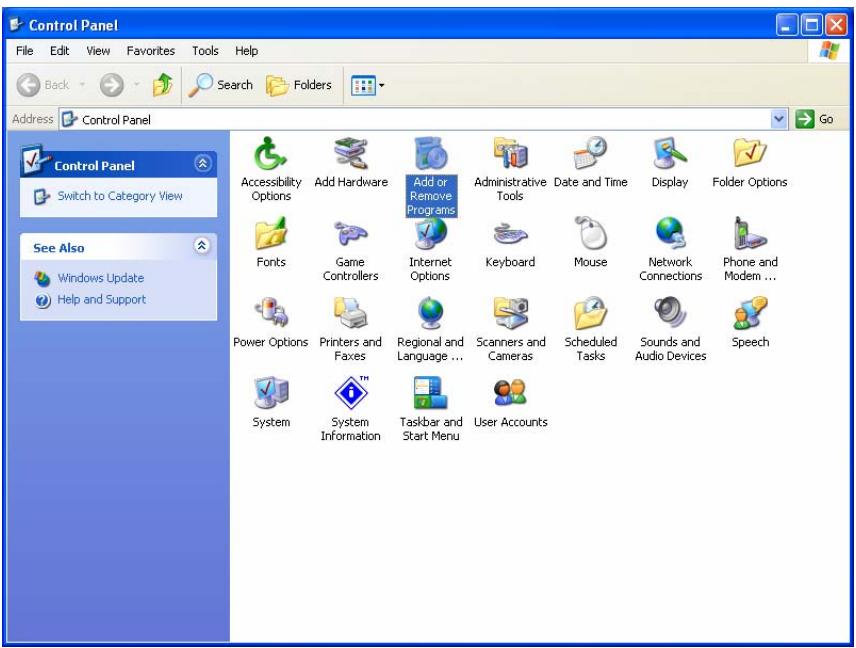Maximize the Control Panel window
Screen dimensions: 856x648
pos(811,25)
